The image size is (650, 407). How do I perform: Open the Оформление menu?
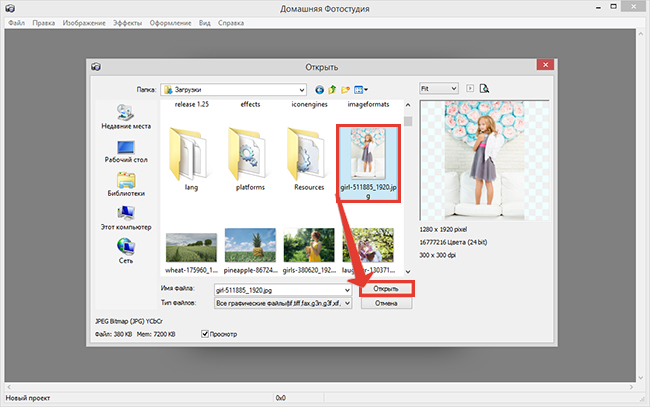click(170, 23)
